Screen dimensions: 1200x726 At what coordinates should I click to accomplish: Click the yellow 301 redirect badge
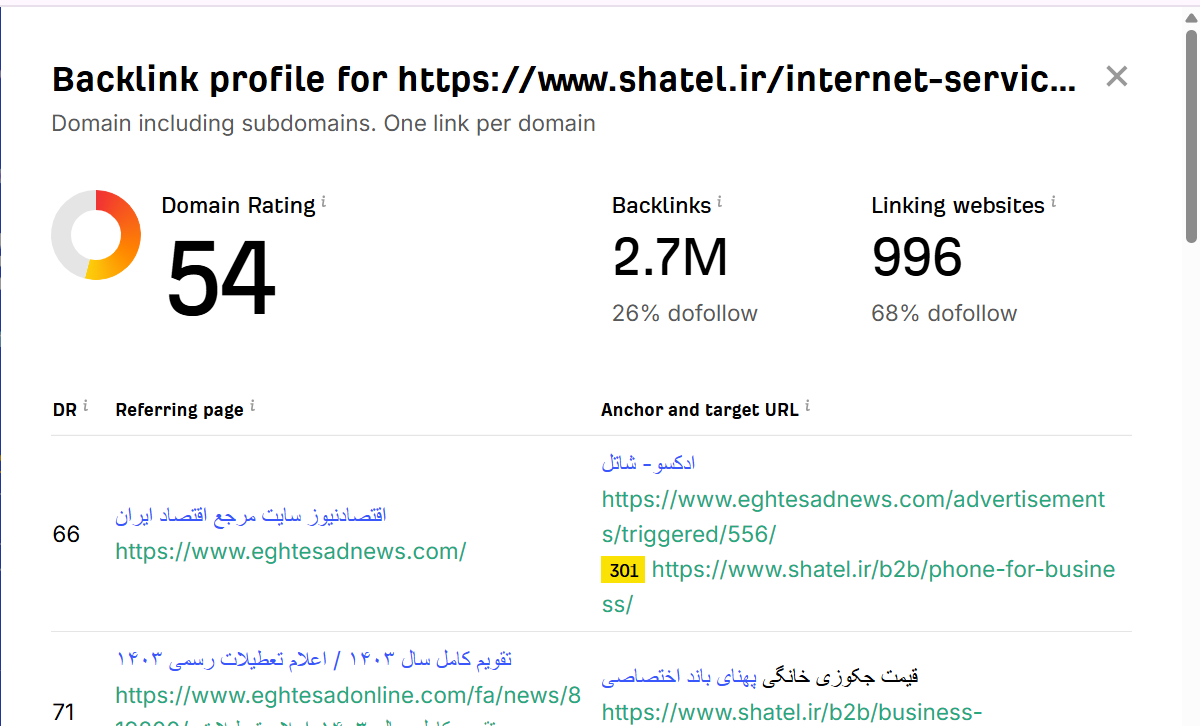coord(623,570)
